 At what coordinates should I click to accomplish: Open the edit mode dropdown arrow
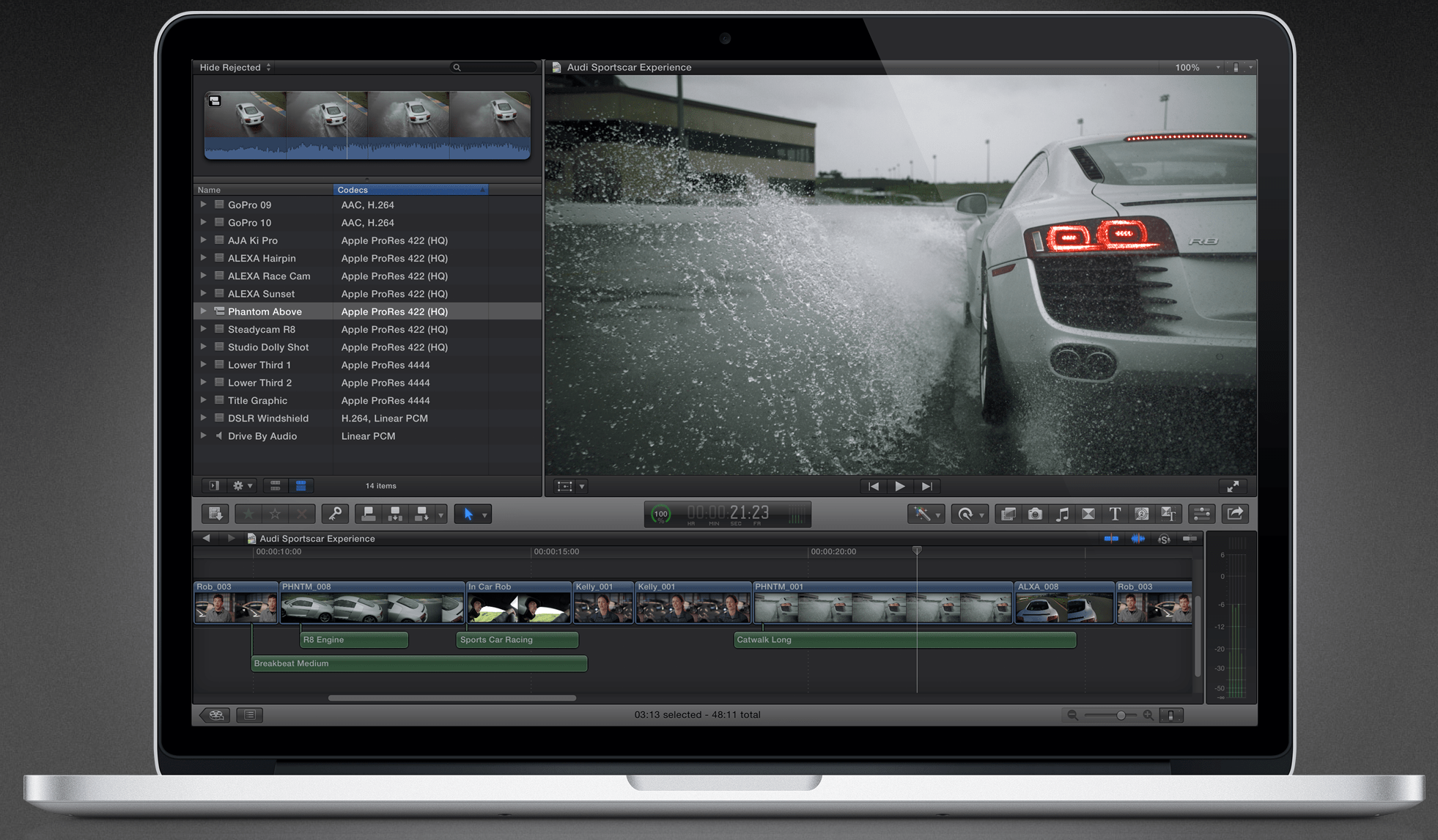[441, 515]
